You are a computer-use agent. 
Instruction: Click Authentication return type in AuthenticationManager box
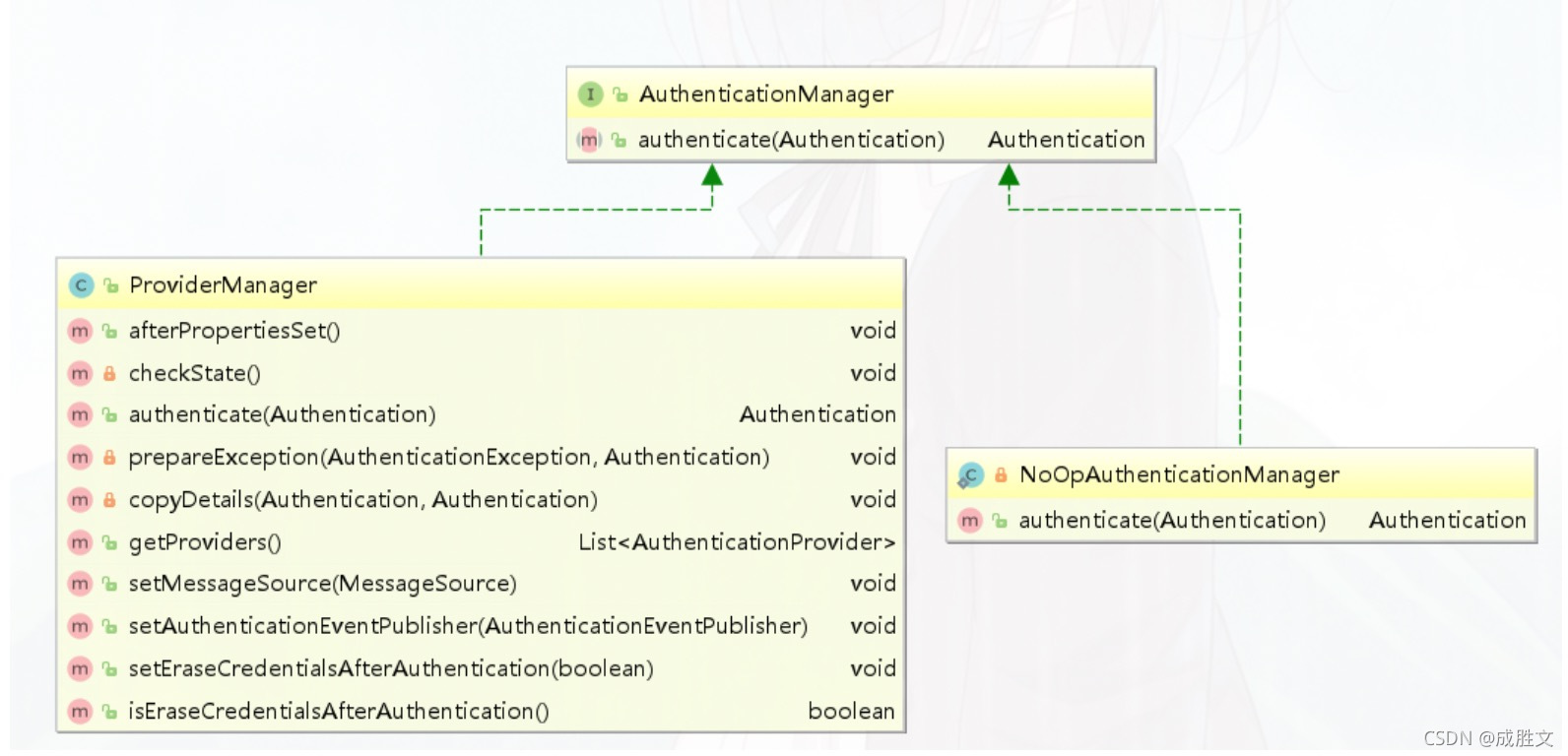click(x=1067, y=140)
